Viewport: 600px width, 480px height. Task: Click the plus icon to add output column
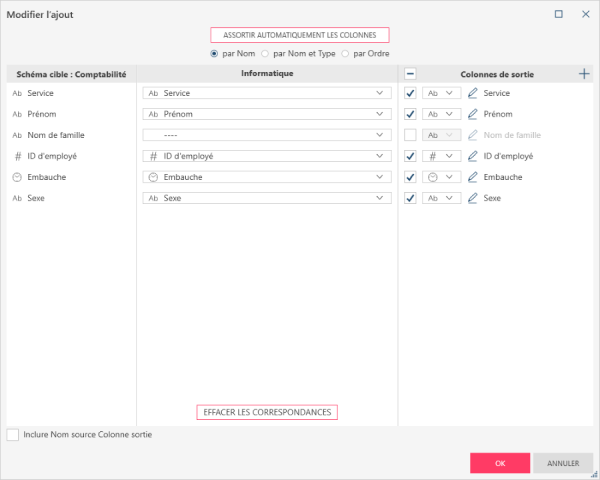coord(584,73)
